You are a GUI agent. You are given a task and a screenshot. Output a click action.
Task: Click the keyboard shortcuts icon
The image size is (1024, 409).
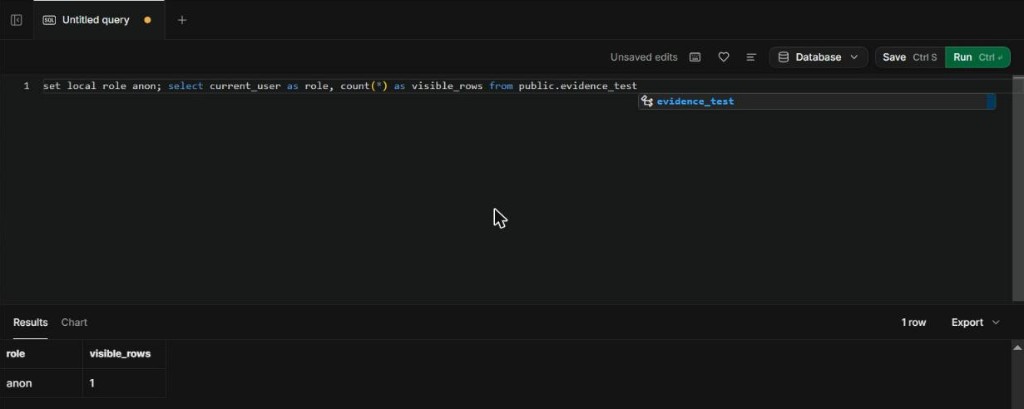tap(696, 57)
